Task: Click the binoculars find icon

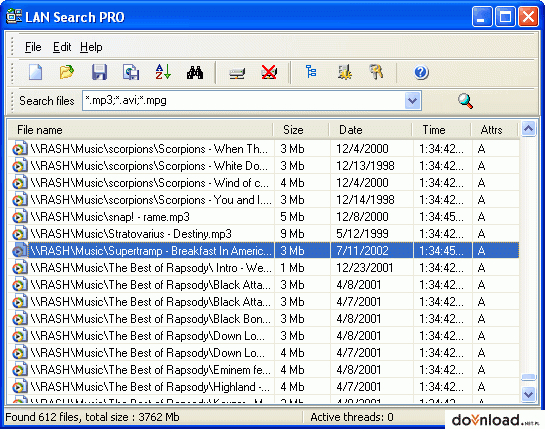Action: (x=195, y=73)
